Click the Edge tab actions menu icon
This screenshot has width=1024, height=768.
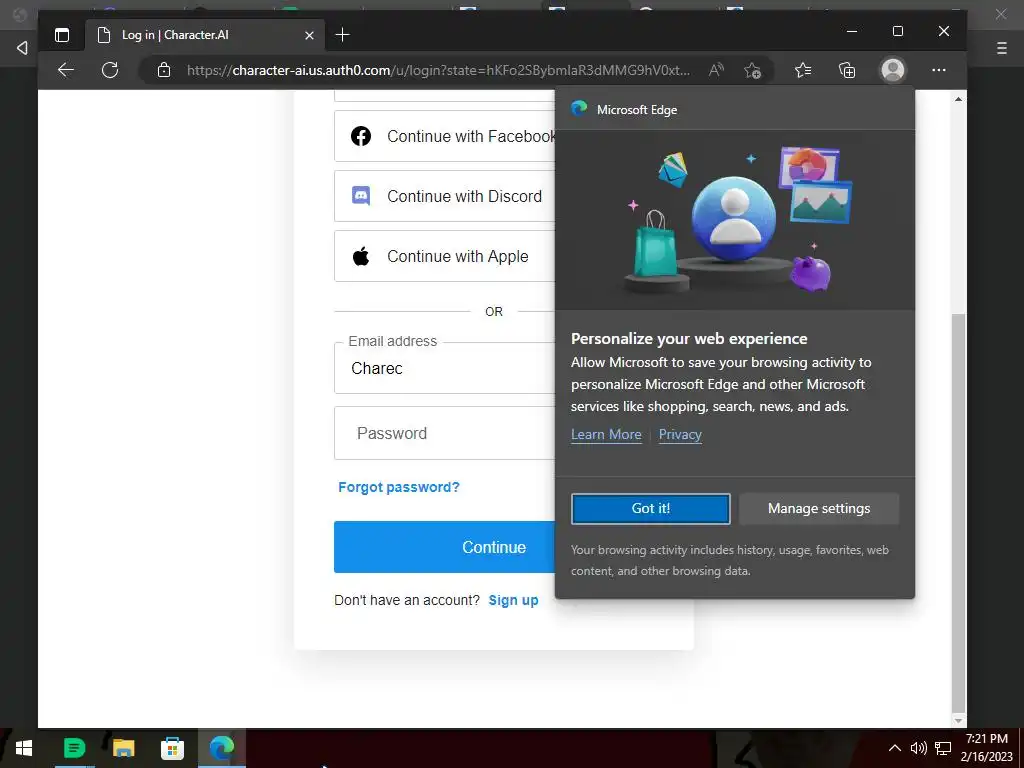tap(62, 35)
